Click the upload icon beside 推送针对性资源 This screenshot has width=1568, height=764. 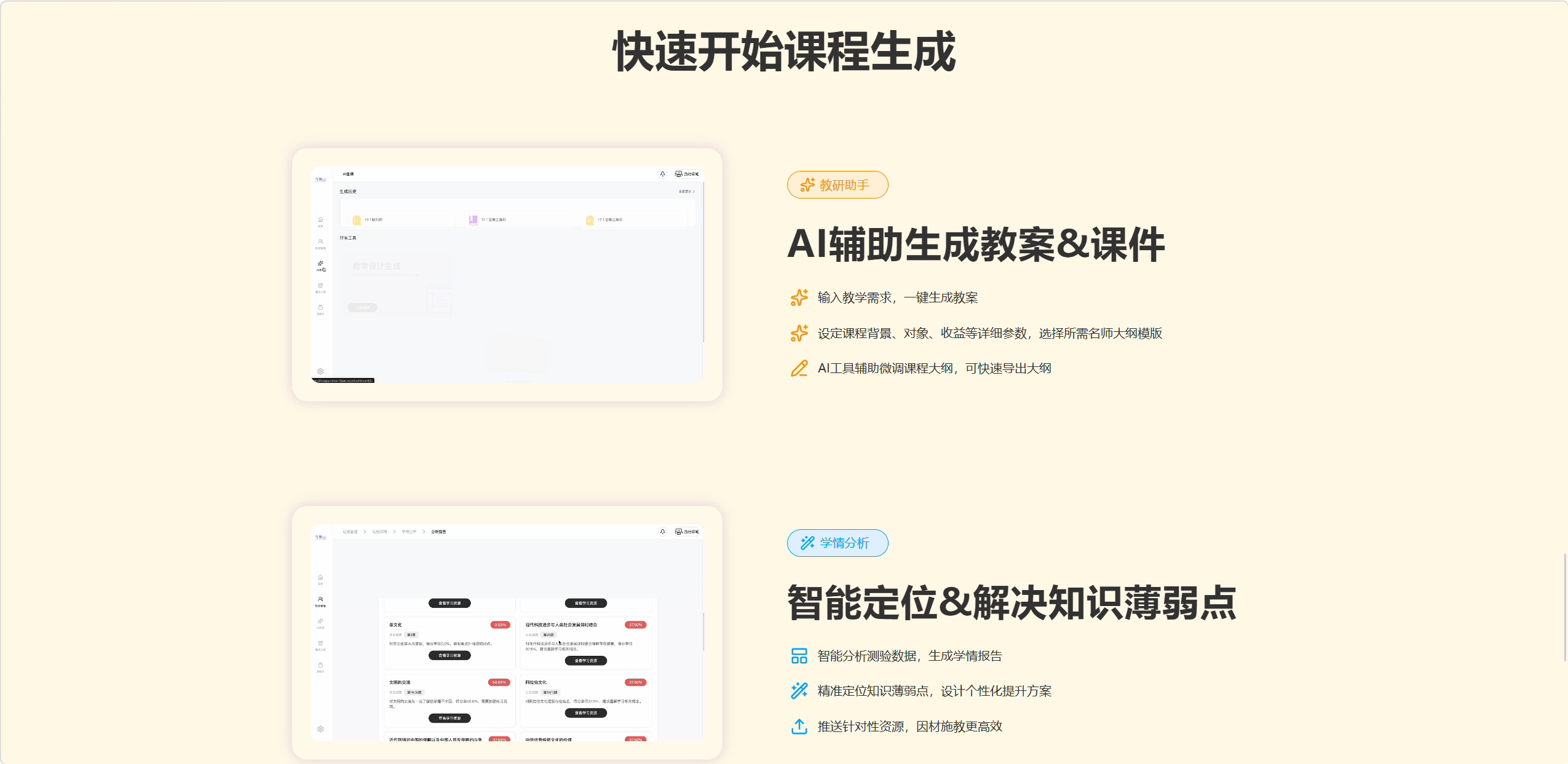pyautogui.click(x=799, y=727)
